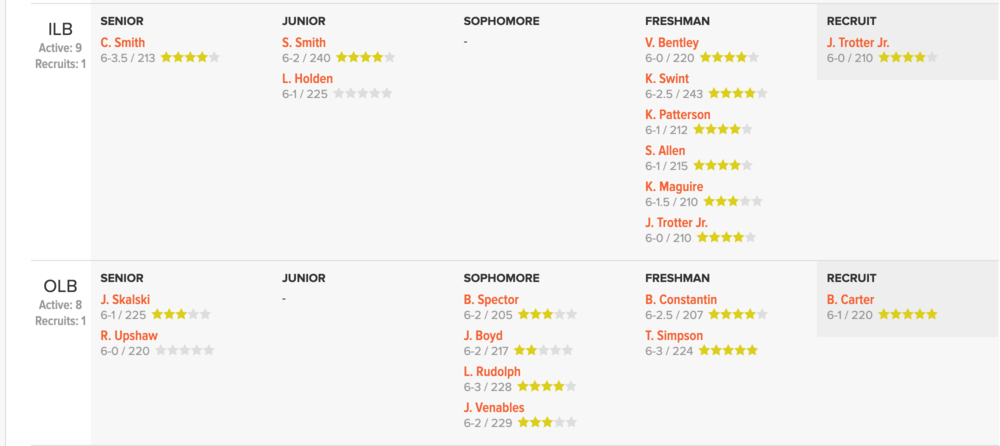Click S. Smith junior ILB link

304,43
